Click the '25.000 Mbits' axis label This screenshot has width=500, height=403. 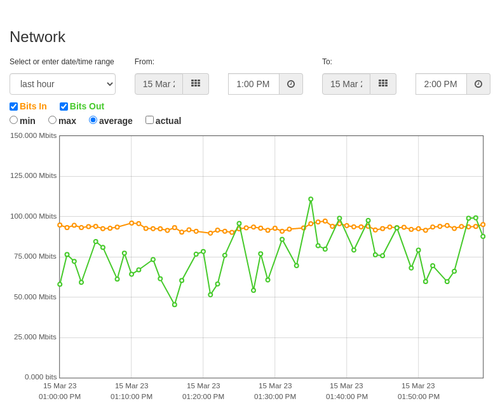tap(35, 337)
